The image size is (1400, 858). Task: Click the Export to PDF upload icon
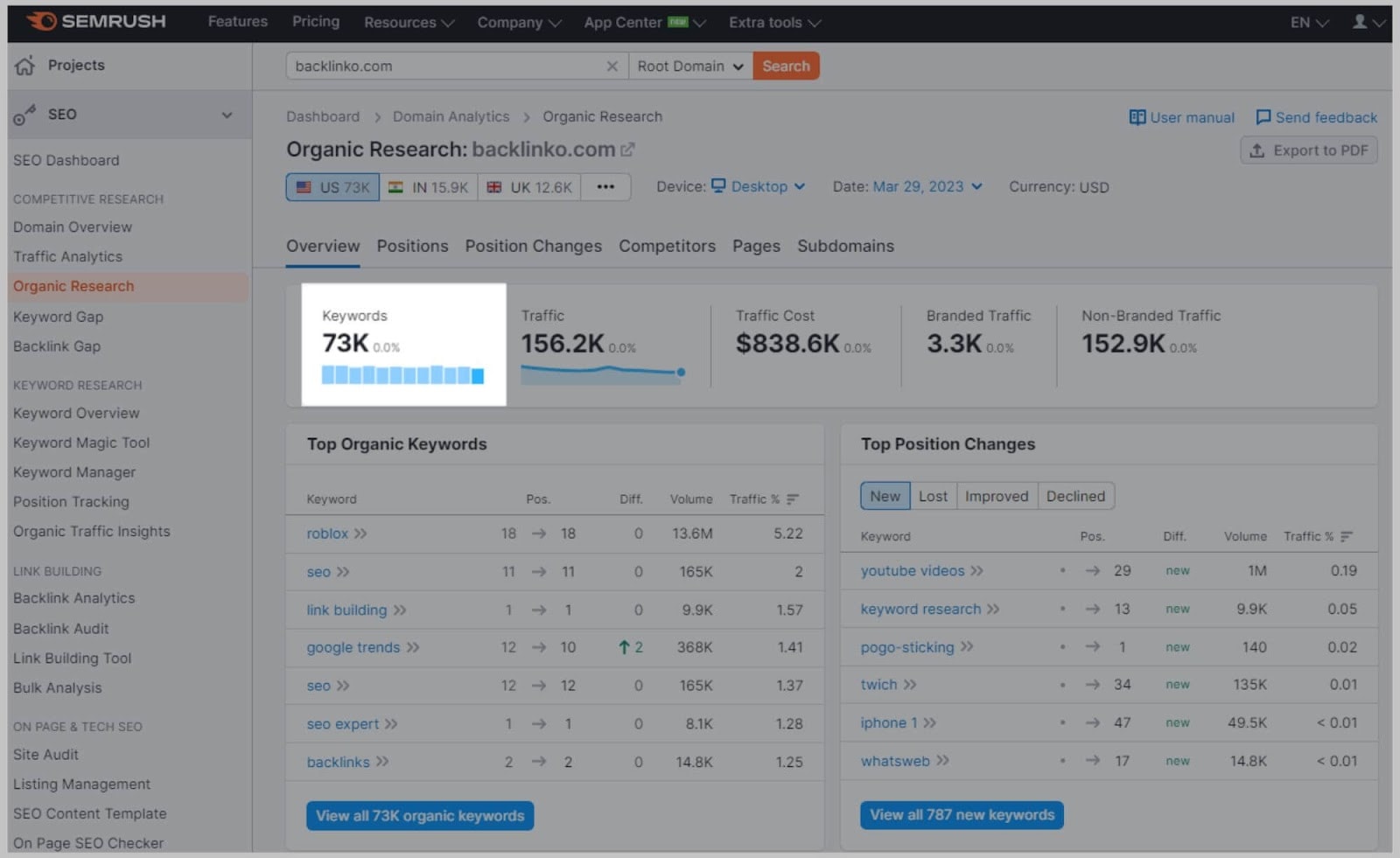click(1256, 150)
